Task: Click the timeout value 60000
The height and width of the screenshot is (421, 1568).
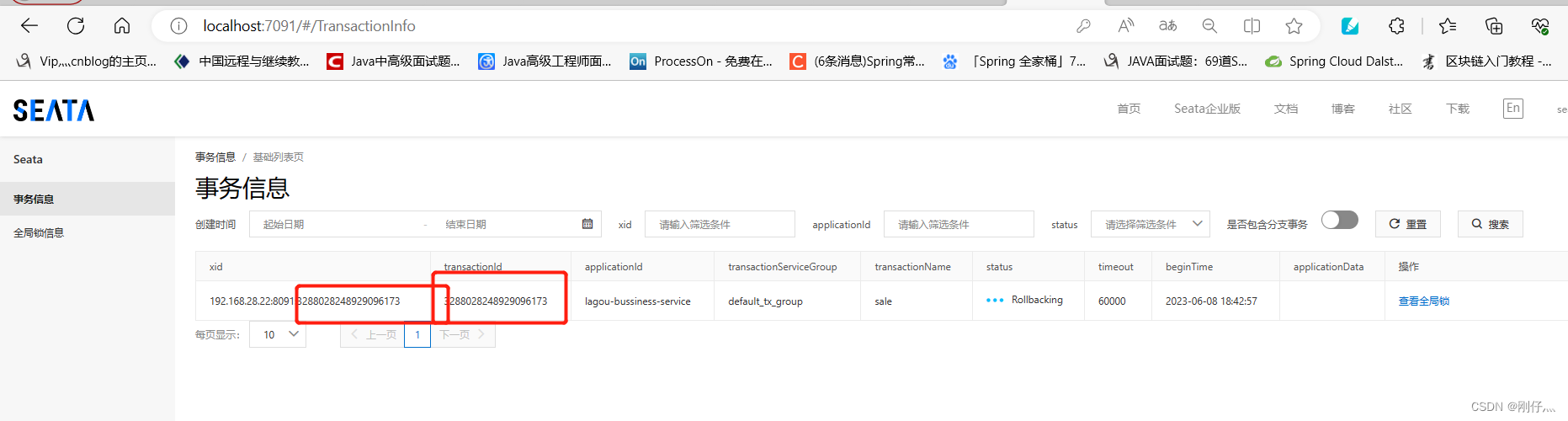Action: click(1112, 301)
